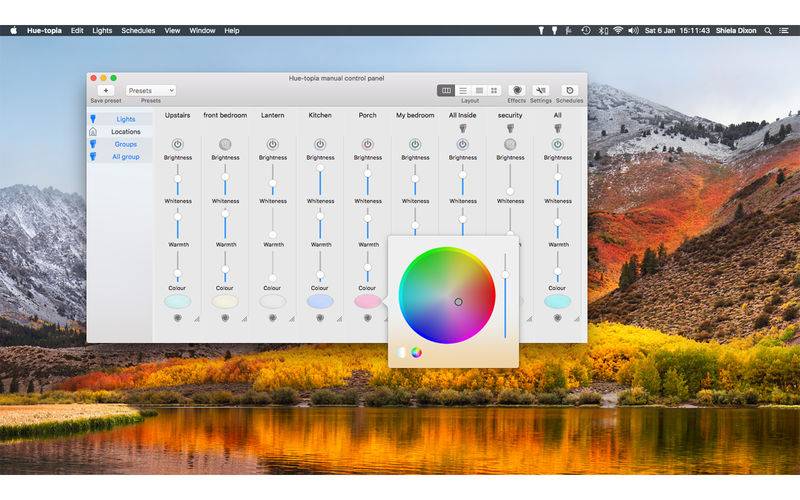This screenshot has width=800, height=500.
Task: Open the Effects toolbar icon
Action: click(x=517, y=90)
